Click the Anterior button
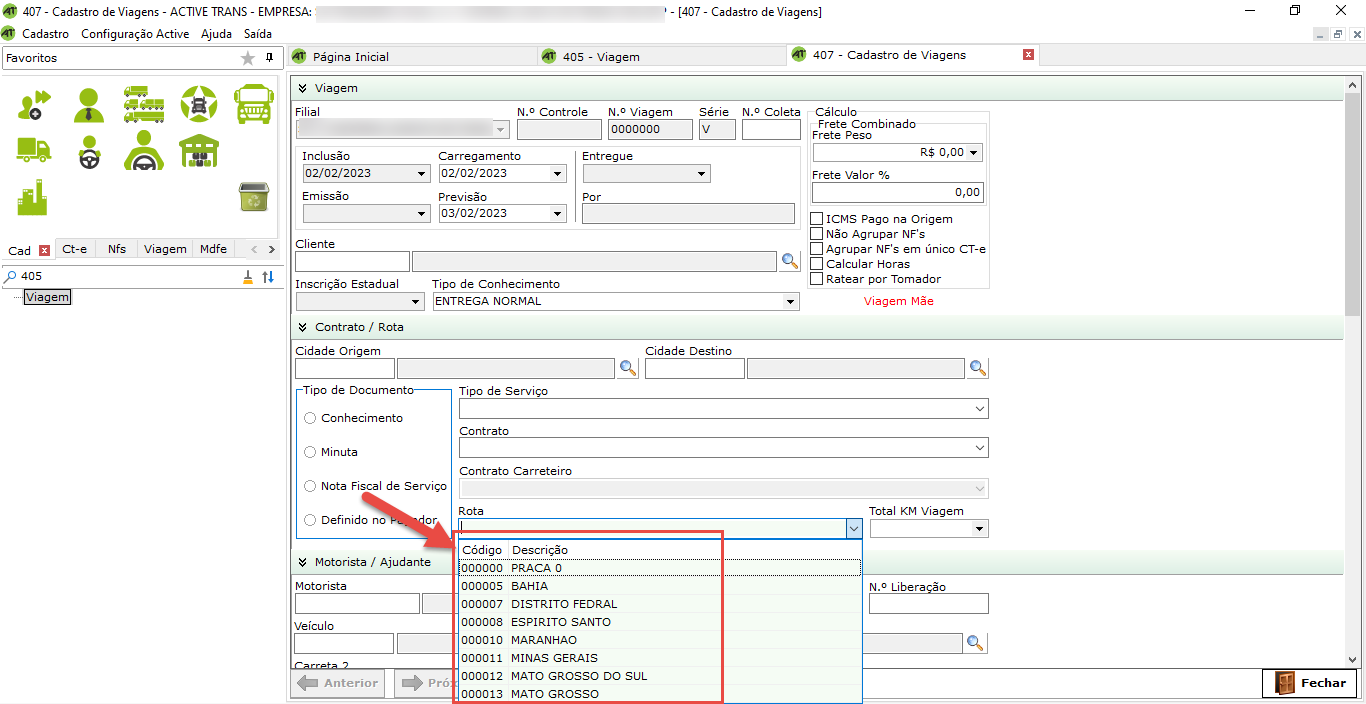1366x704 pixels. pos(339,683)
